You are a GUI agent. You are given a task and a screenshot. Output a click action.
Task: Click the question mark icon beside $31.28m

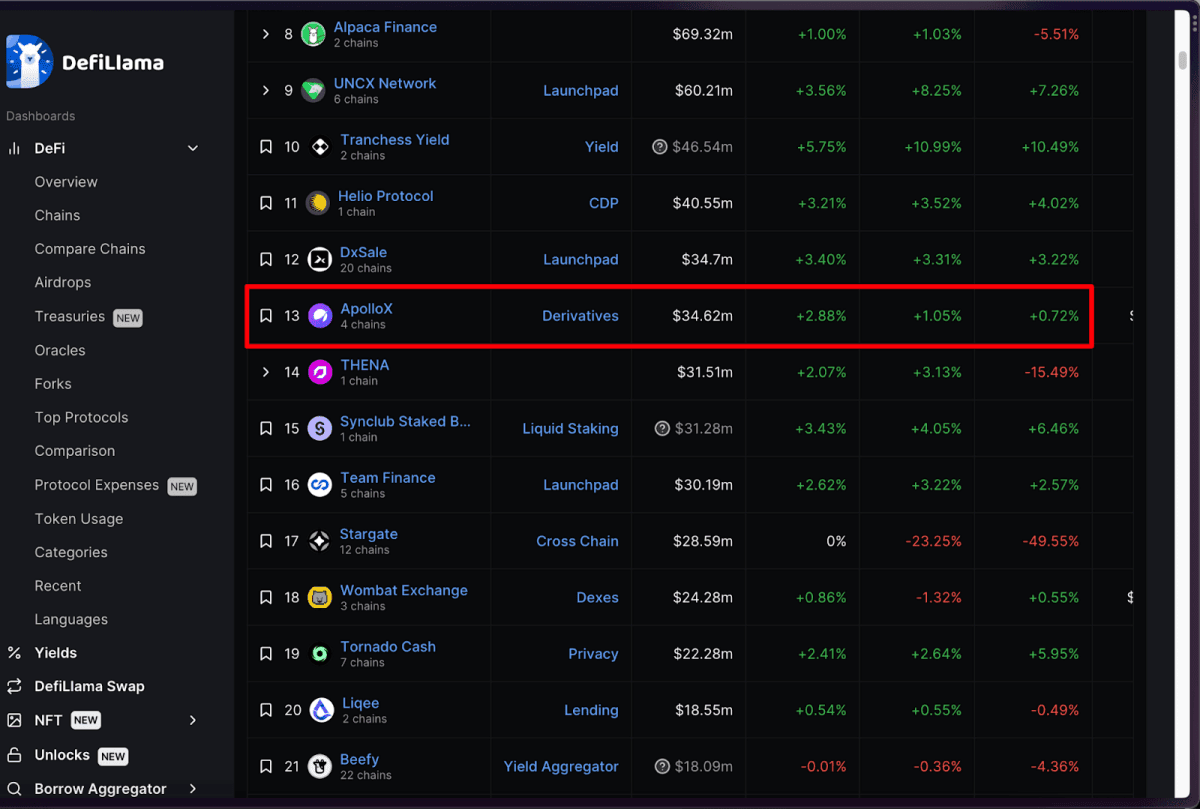tap(662, 429)
